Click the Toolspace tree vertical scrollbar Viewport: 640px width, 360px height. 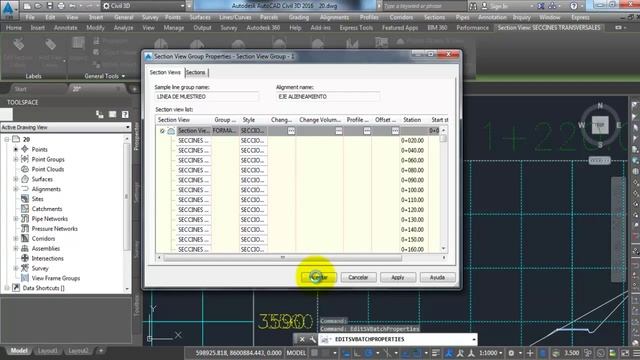pos(127,196)
